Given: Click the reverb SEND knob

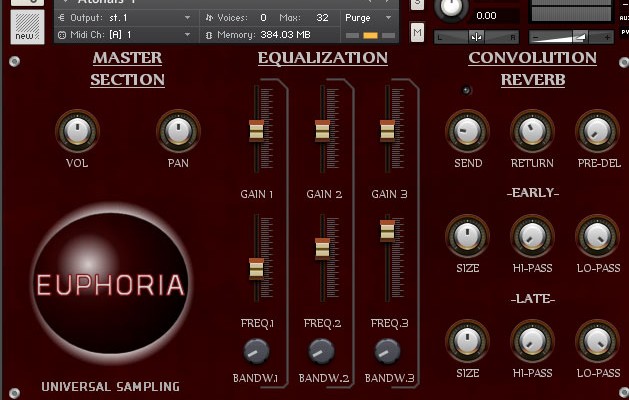Looking at the screenshot, I should 467,131.
